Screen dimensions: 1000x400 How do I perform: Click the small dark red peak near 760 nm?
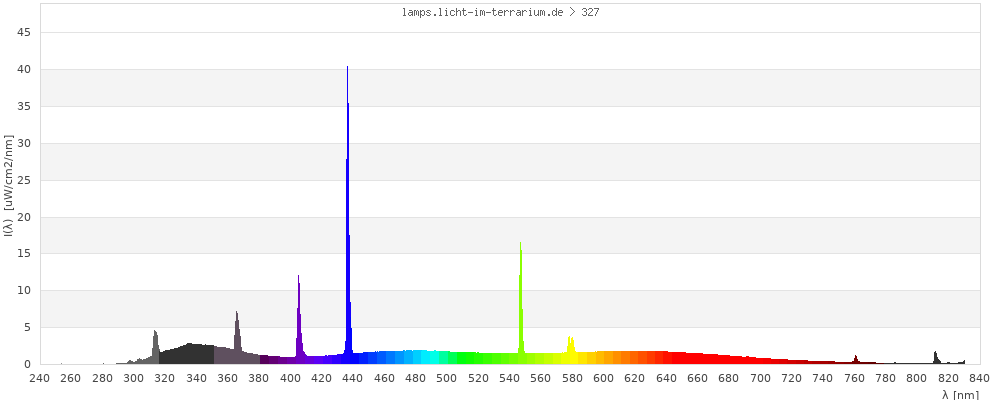pos(855,360)
